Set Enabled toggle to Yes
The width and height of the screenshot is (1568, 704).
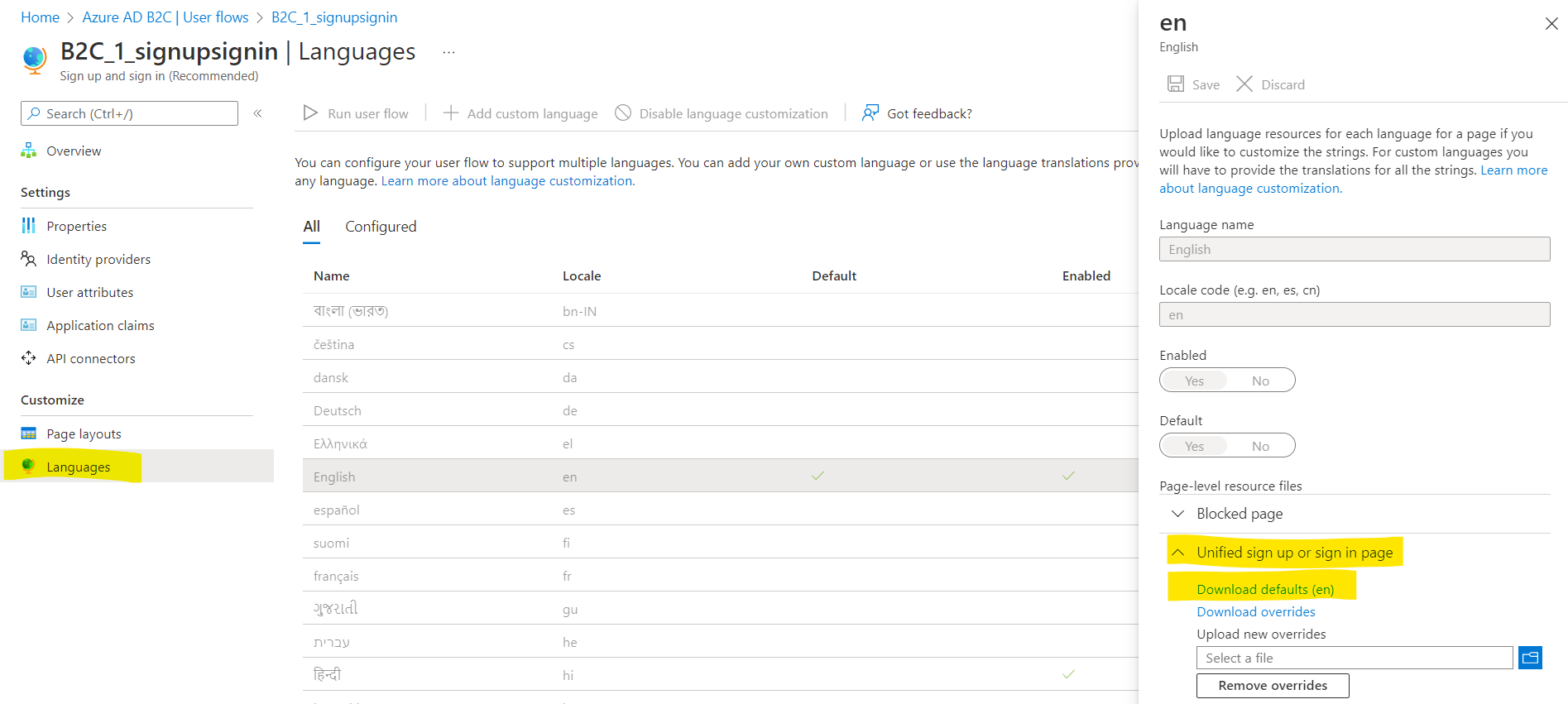[x=1194, y=381]
